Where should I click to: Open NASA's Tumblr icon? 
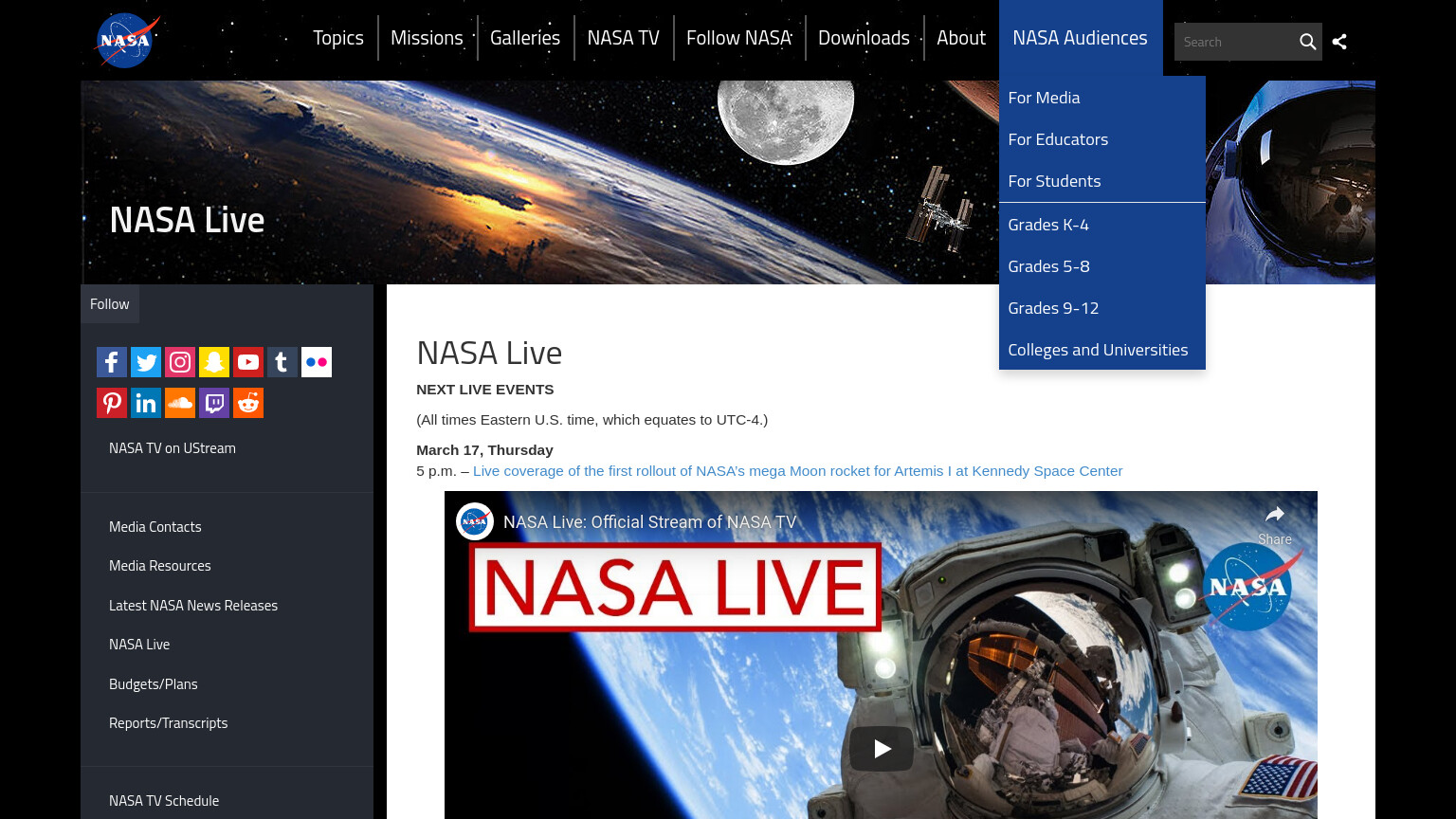(x=282, y=362)
